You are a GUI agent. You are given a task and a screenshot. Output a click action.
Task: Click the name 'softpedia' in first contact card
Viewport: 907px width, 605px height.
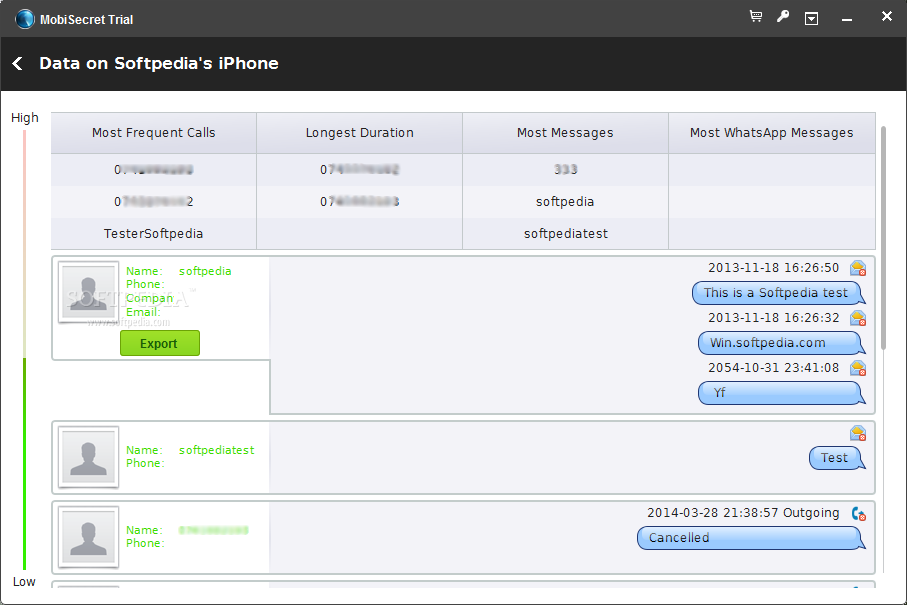point(205,271)
